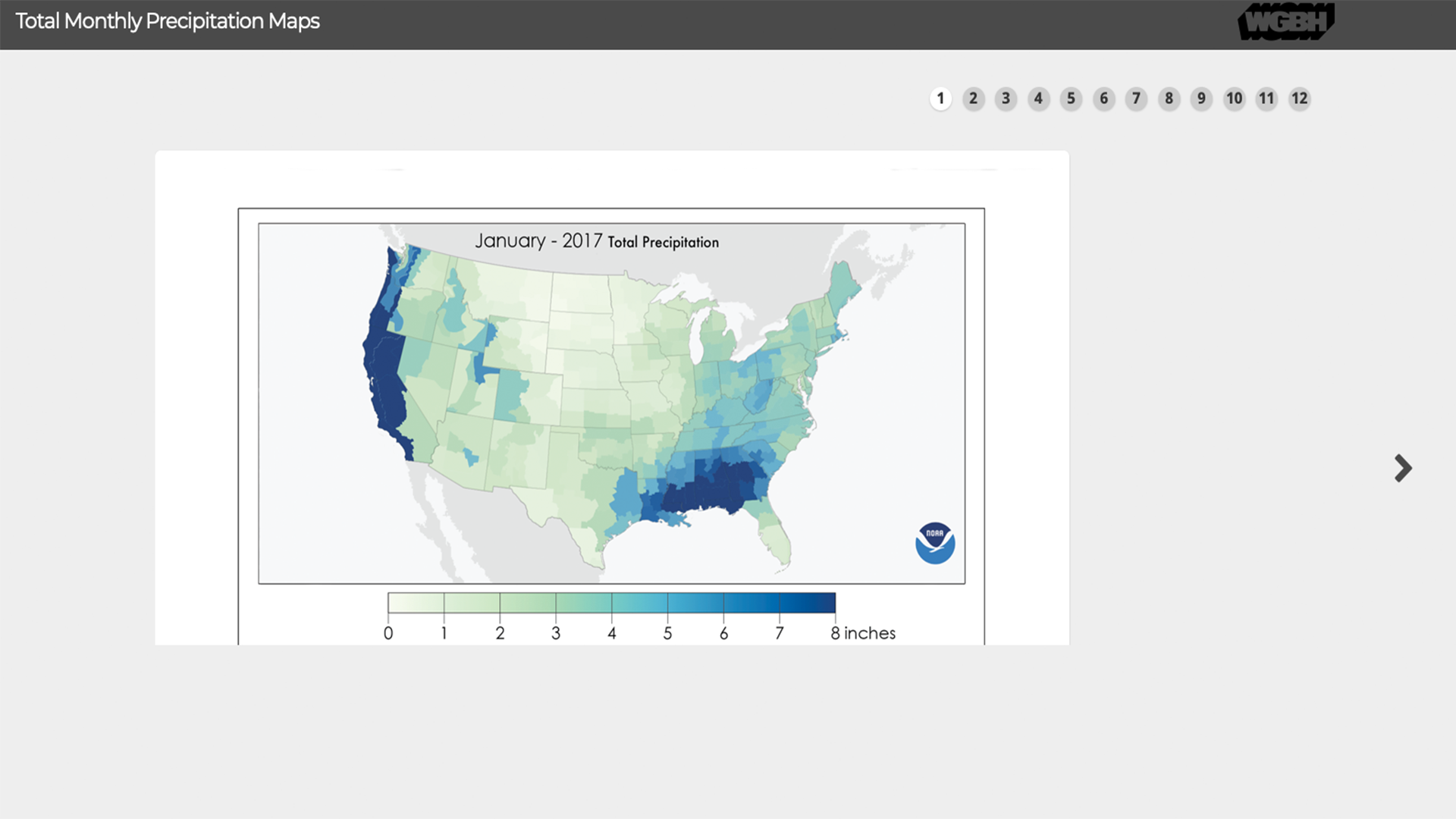Show map number 7

tap(1136, 99)
